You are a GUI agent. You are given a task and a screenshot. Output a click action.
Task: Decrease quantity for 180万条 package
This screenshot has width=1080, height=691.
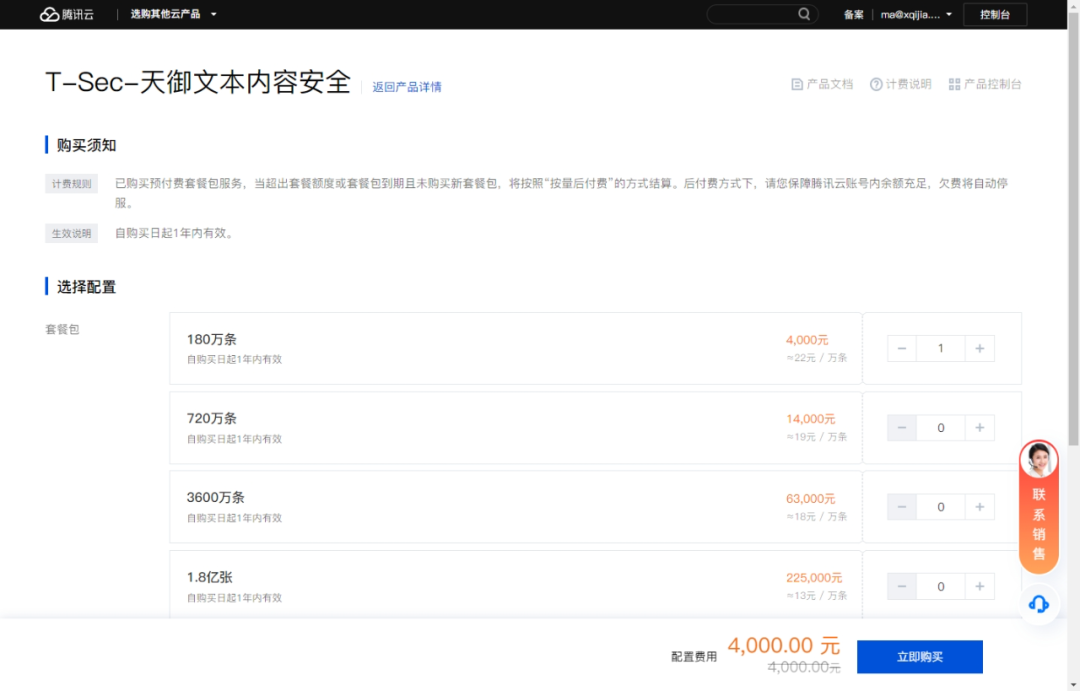point(902,349)
